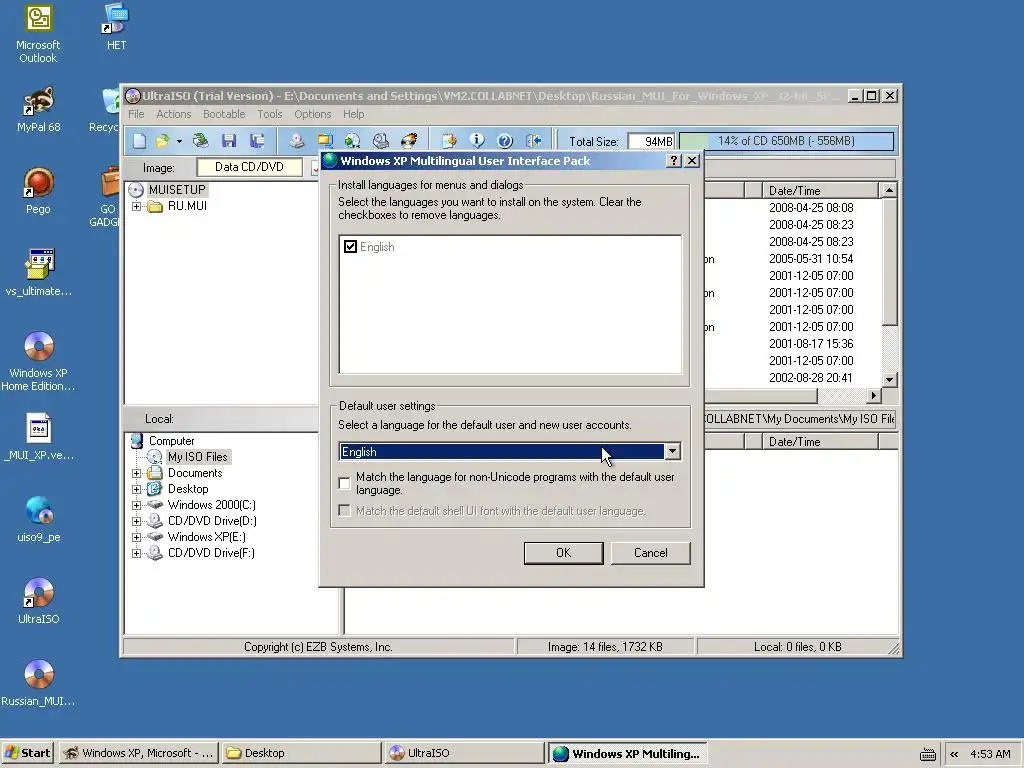1024x768 pixels.
Task: Click the 14% of CD 650MB capacity bar
Action: point(786,141)
